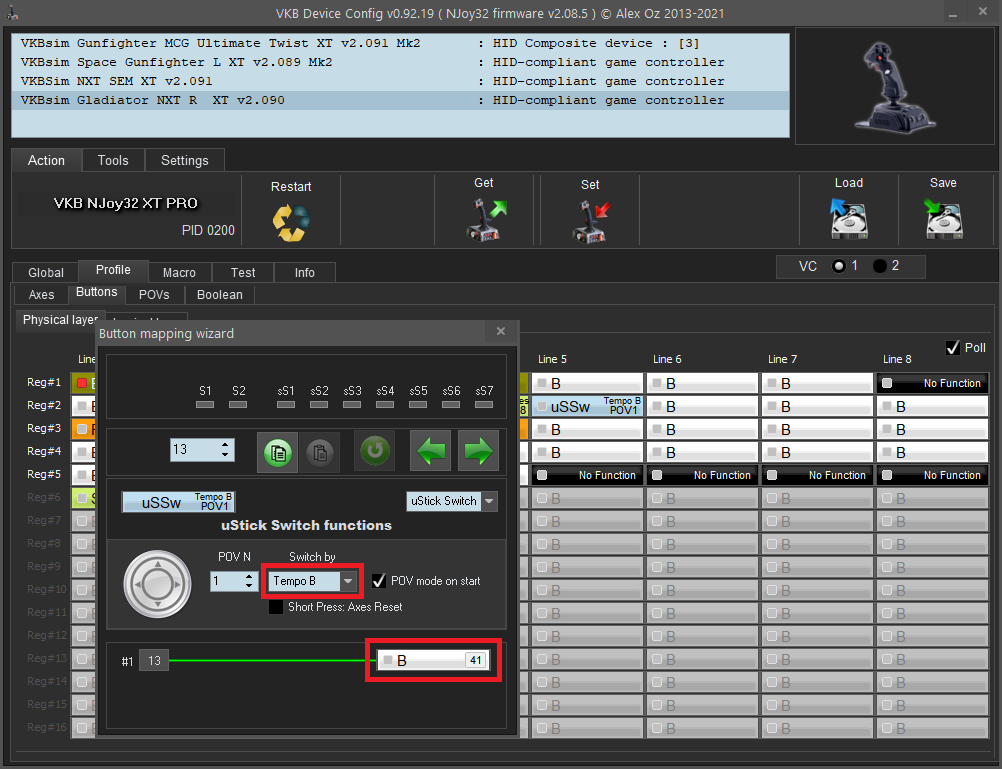Click the Get settings joystick icon
Viewport: 1002px width, 769px height.
tap(485, 219)
